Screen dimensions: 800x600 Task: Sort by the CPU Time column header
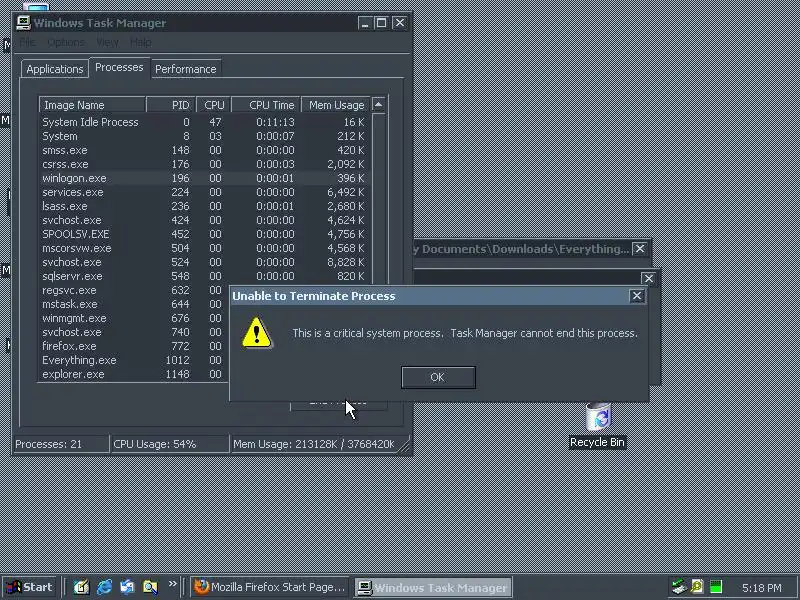click(x=266, y=105)
